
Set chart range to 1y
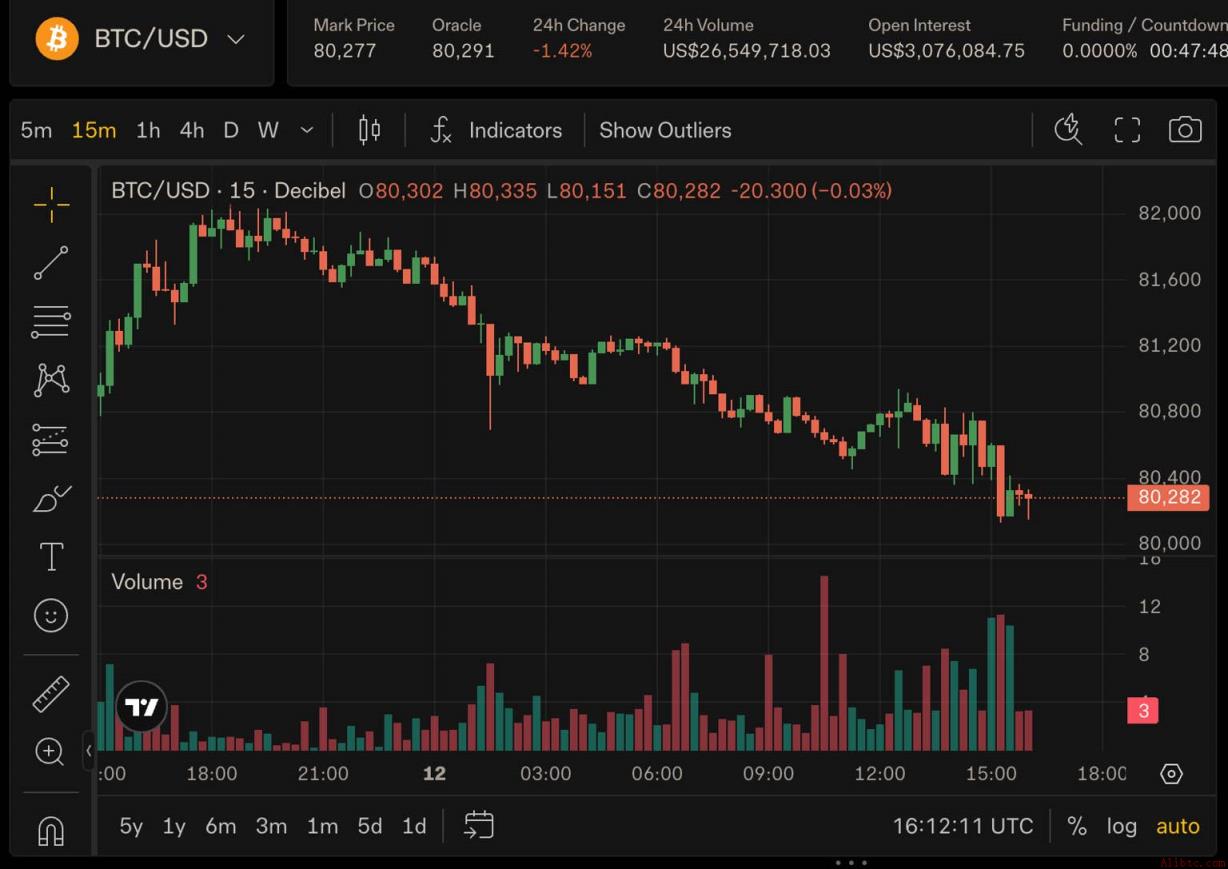tap(174, 826)
